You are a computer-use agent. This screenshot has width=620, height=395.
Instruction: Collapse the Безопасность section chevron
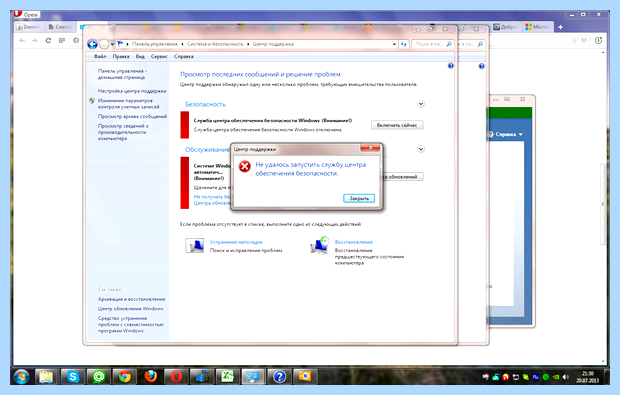(421, 104)
